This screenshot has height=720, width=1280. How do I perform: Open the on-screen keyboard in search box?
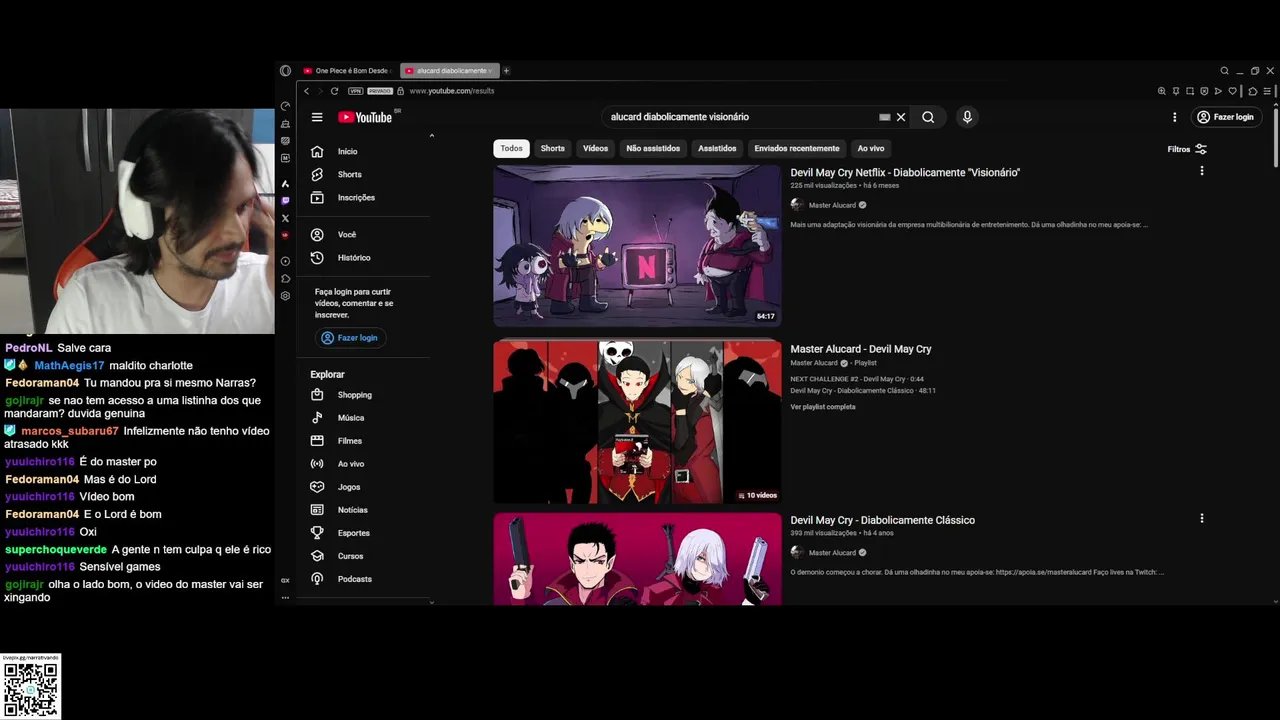pos(884,117)
